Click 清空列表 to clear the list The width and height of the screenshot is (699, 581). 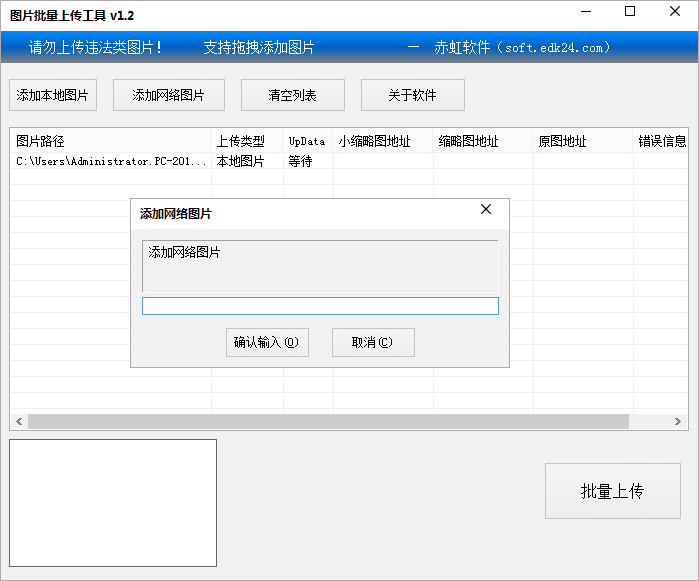tap(292, 95)
